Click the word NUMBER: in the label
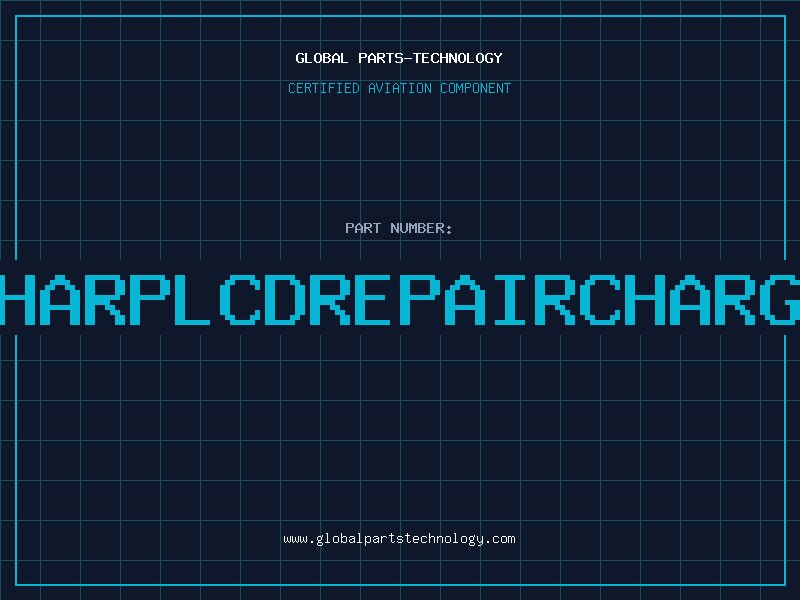Viewport: 800px width, 600px height. coord(420,228)
